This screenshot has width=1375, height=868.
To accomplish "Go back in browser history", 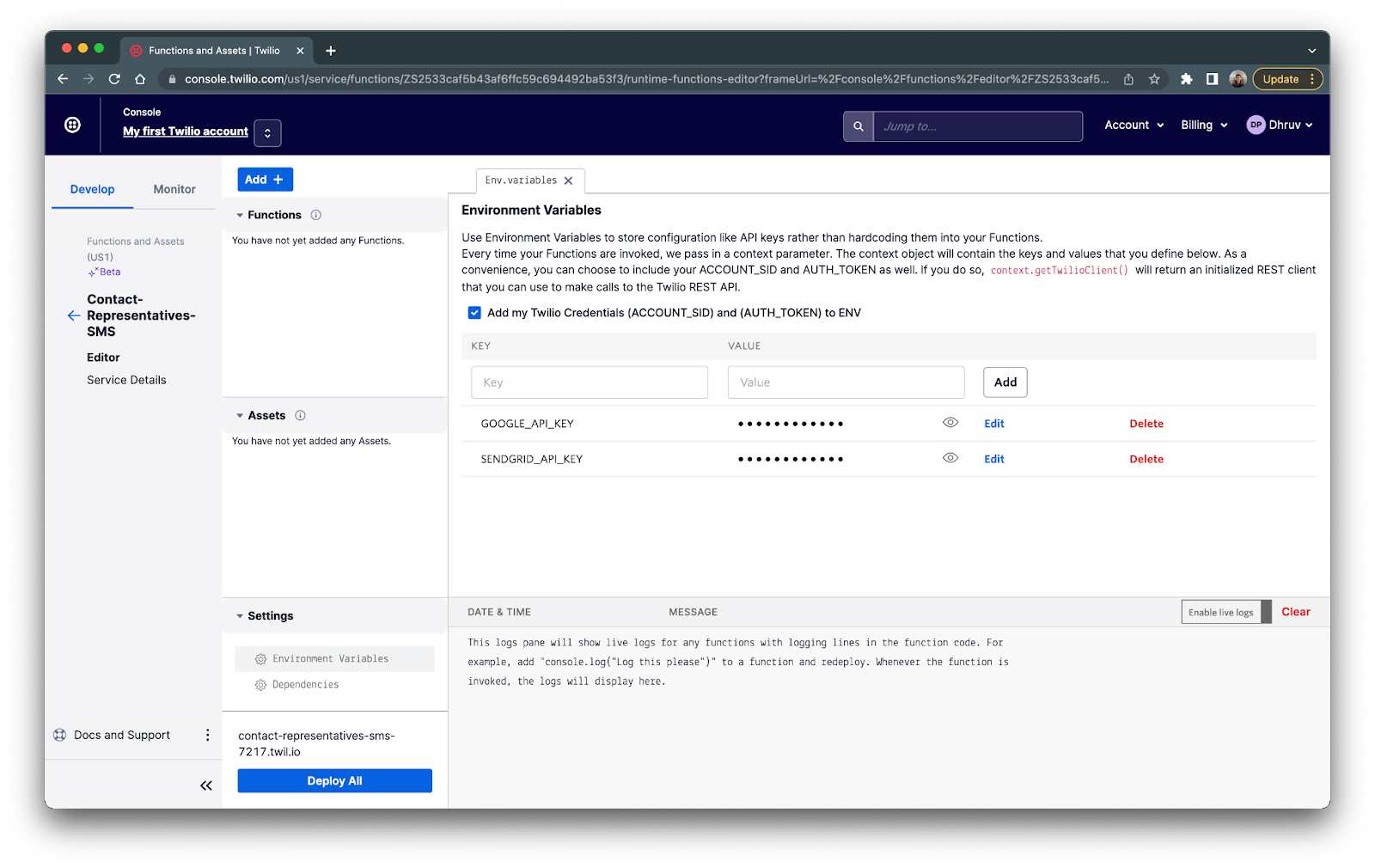I will click(63, 79).
